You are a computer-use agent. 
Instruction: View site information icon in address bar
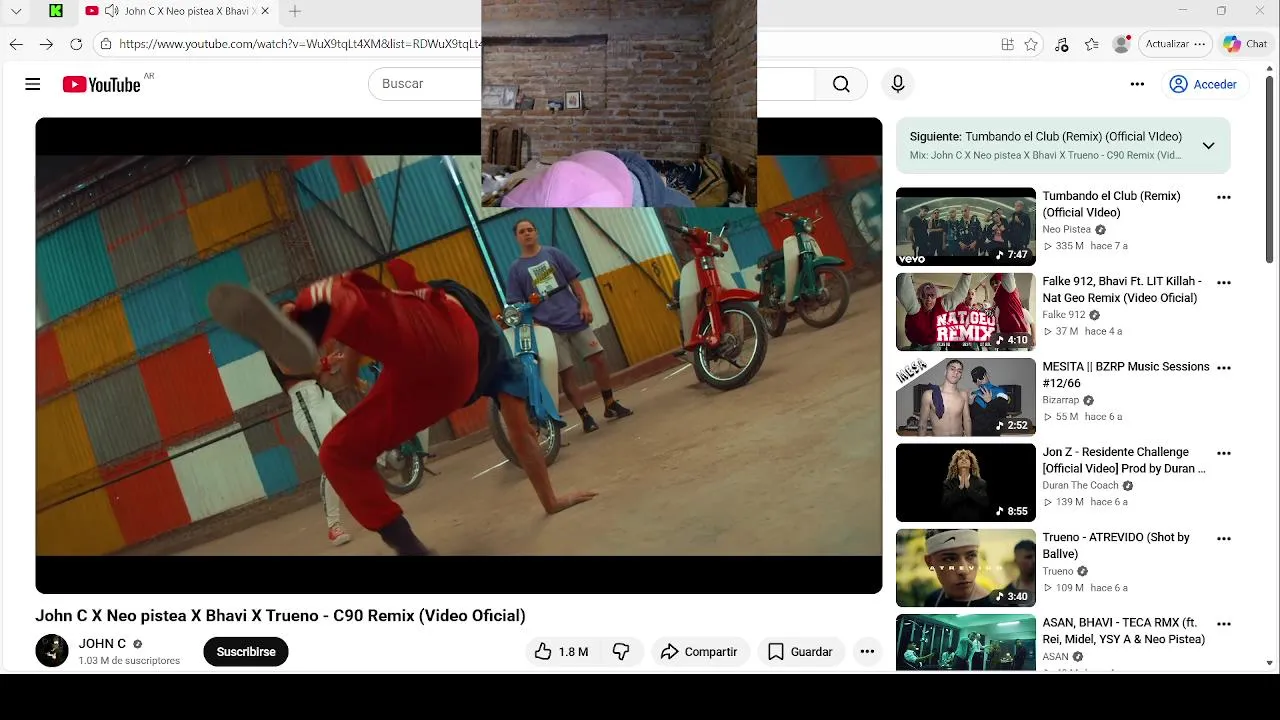(106, 44)
